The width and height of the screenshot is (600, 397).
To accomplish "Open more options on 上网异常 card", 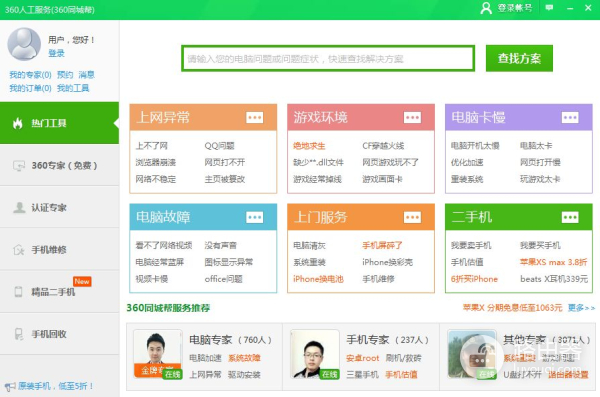I will tap(254, 118).
